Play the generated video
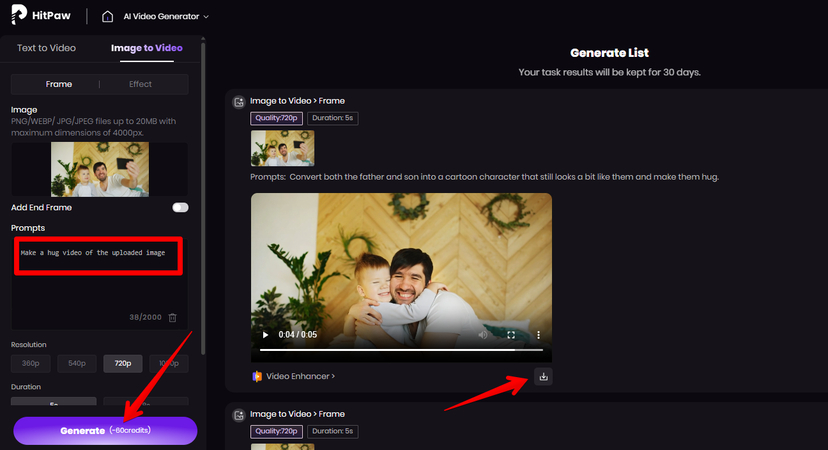Screen dimensions: 828x450 [265, 335]
